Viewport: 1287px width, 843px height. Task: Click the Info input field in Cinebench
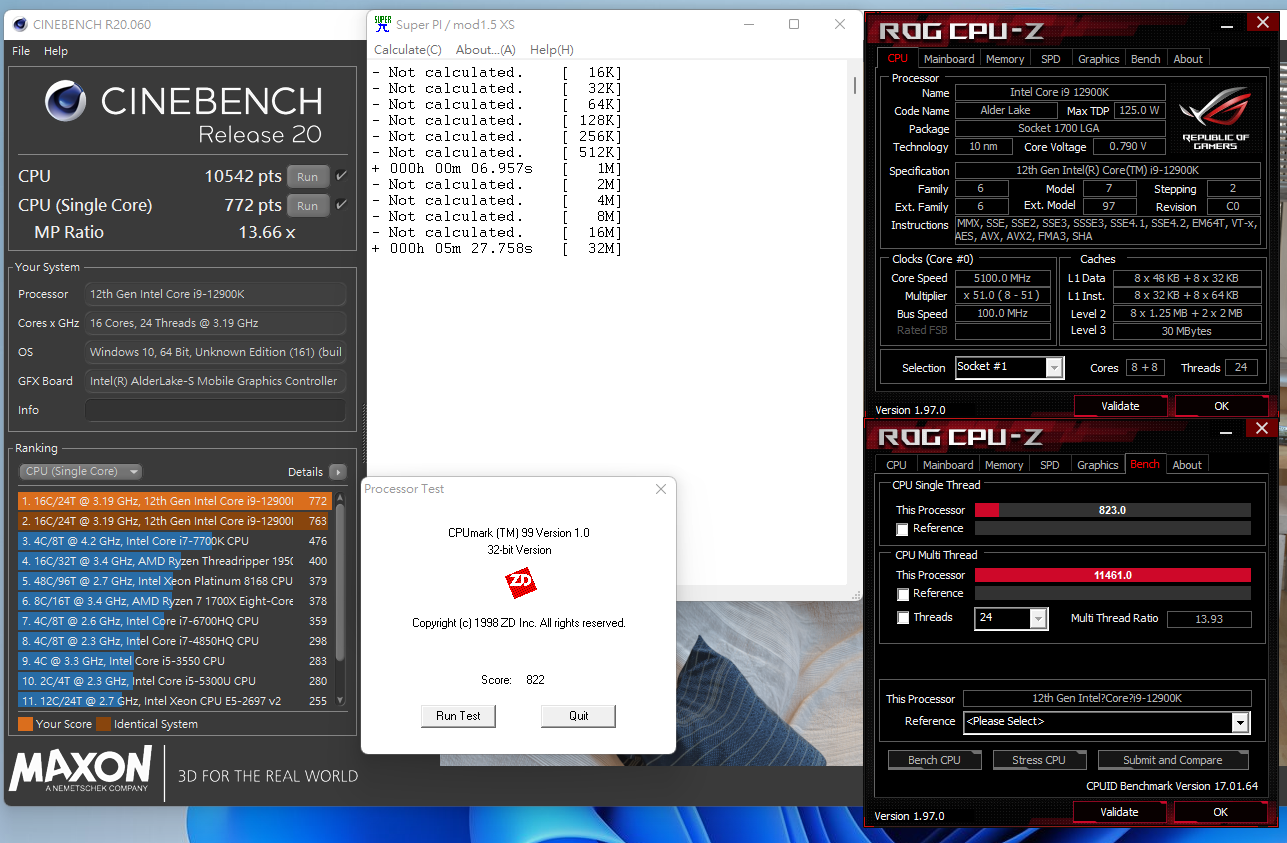click(215, 410)
